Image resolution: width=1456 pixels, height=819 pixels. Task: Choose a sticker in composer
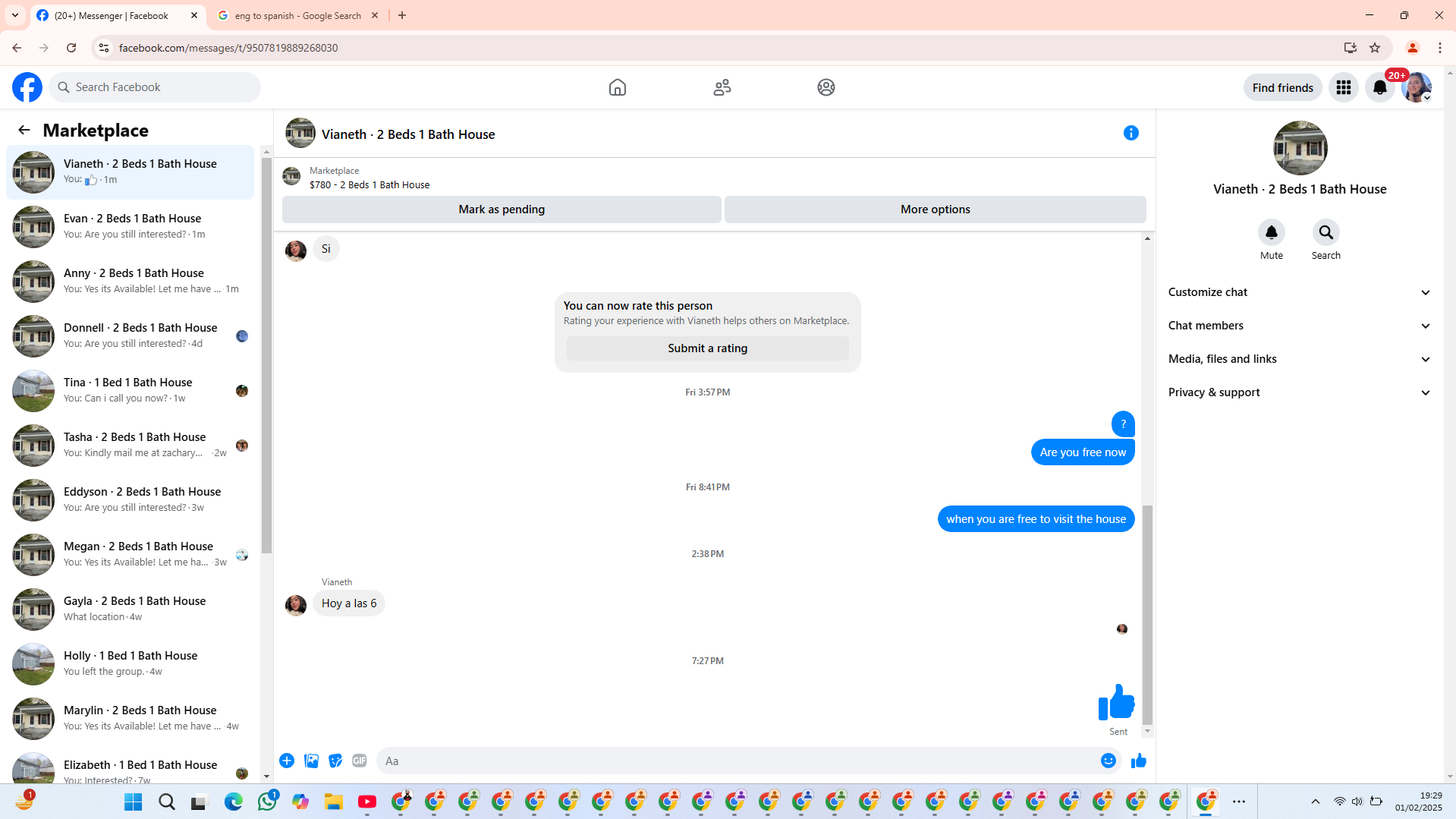click(335, 761)
